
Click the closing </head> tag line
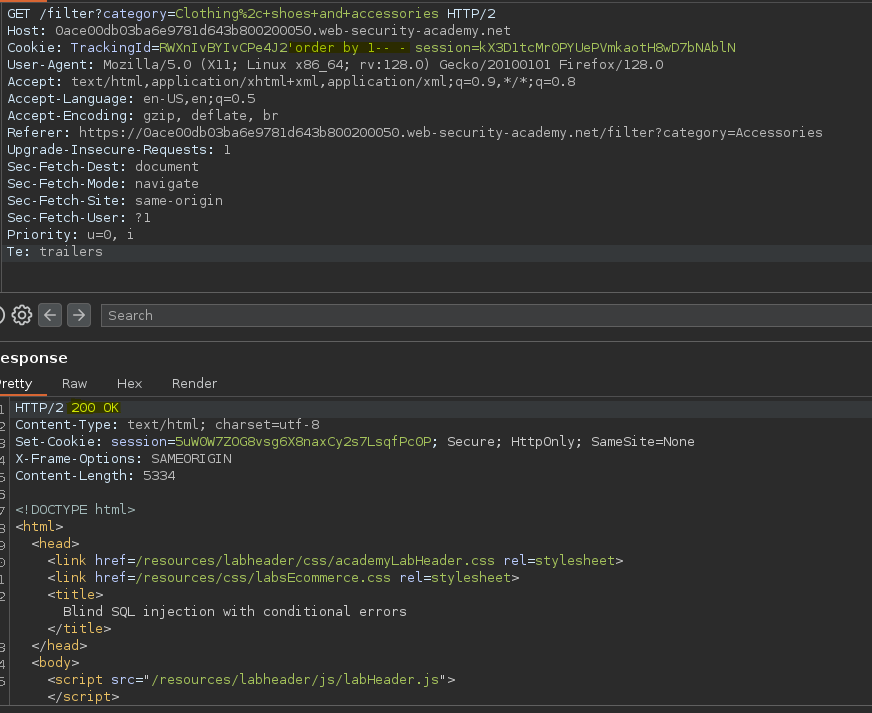59,646
